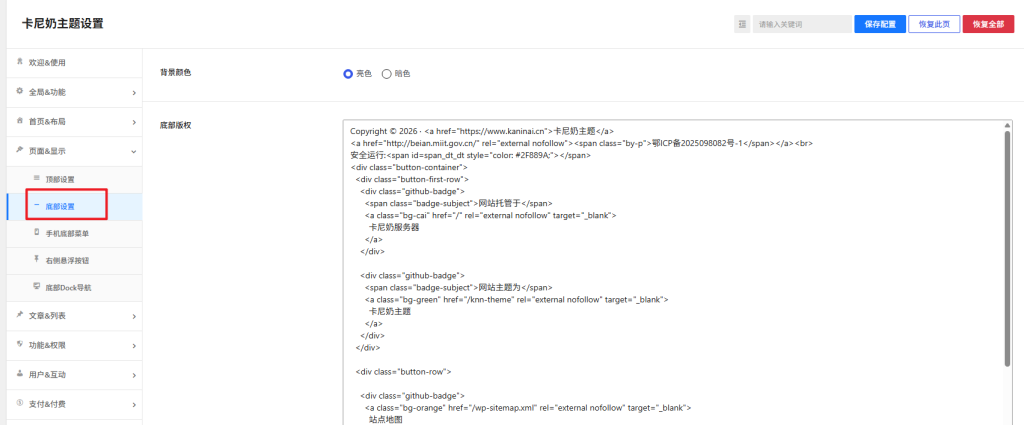Image resolution: width=1024 pixels, height=425 pixels.
Task: Click the bg-orange wp-sitemap.xml anchor line
Action: [528, 407]
